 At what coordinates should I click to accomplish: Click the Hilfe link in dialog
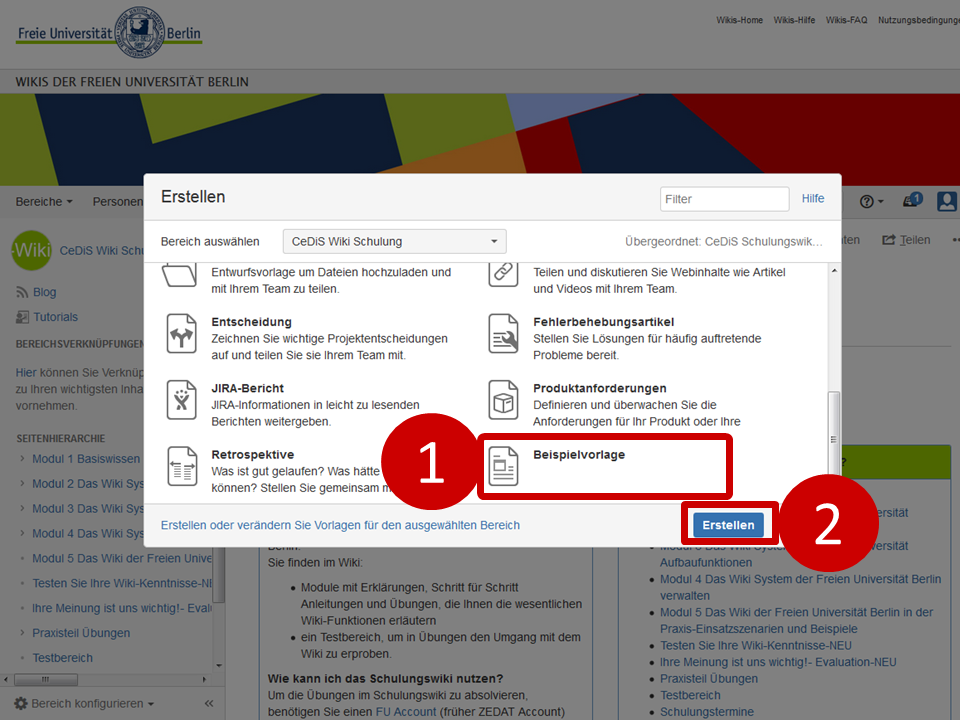click(x=813, y=198)
